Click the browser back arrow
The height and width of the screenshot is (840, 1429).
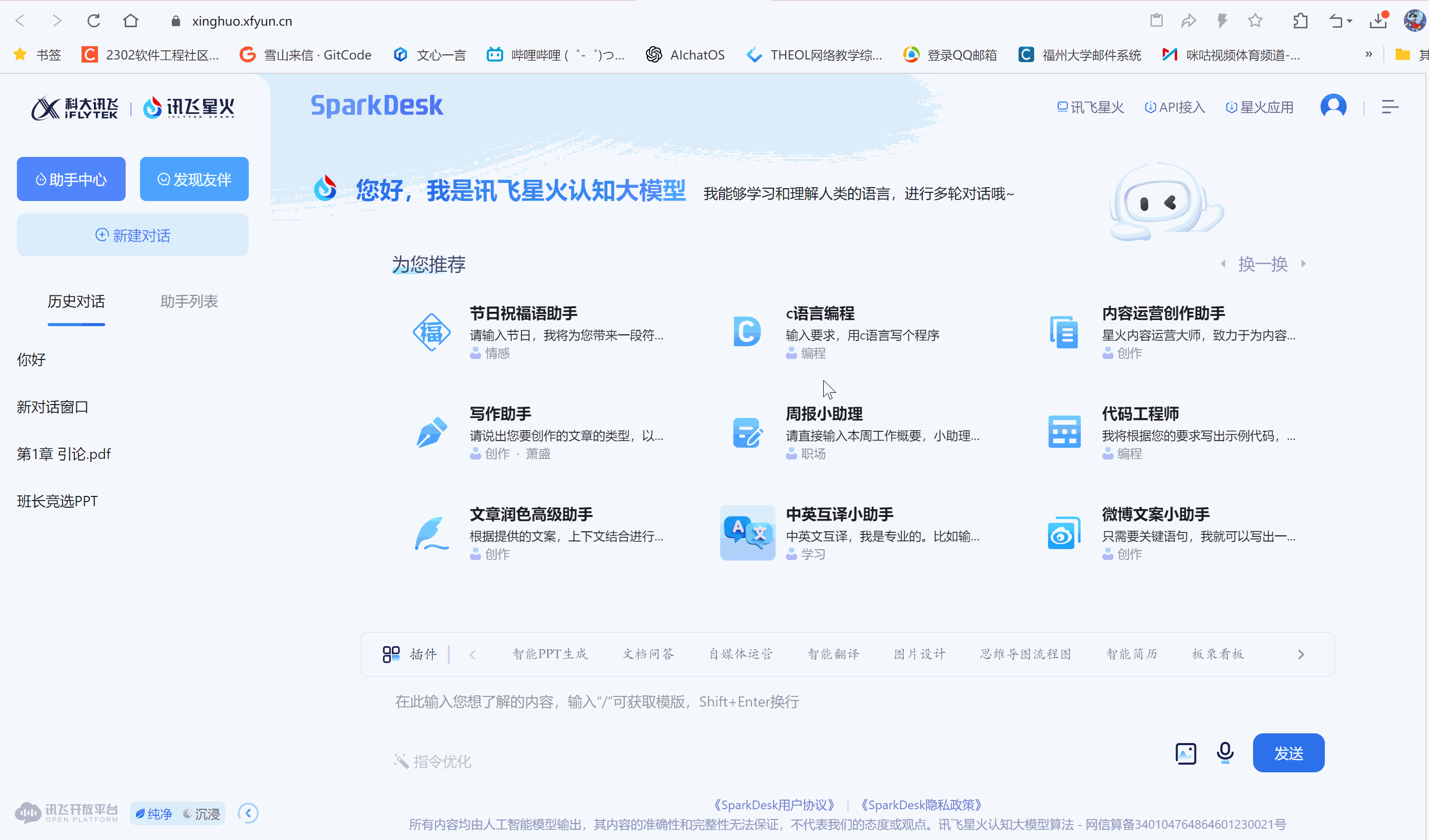[x=21, y=21]
